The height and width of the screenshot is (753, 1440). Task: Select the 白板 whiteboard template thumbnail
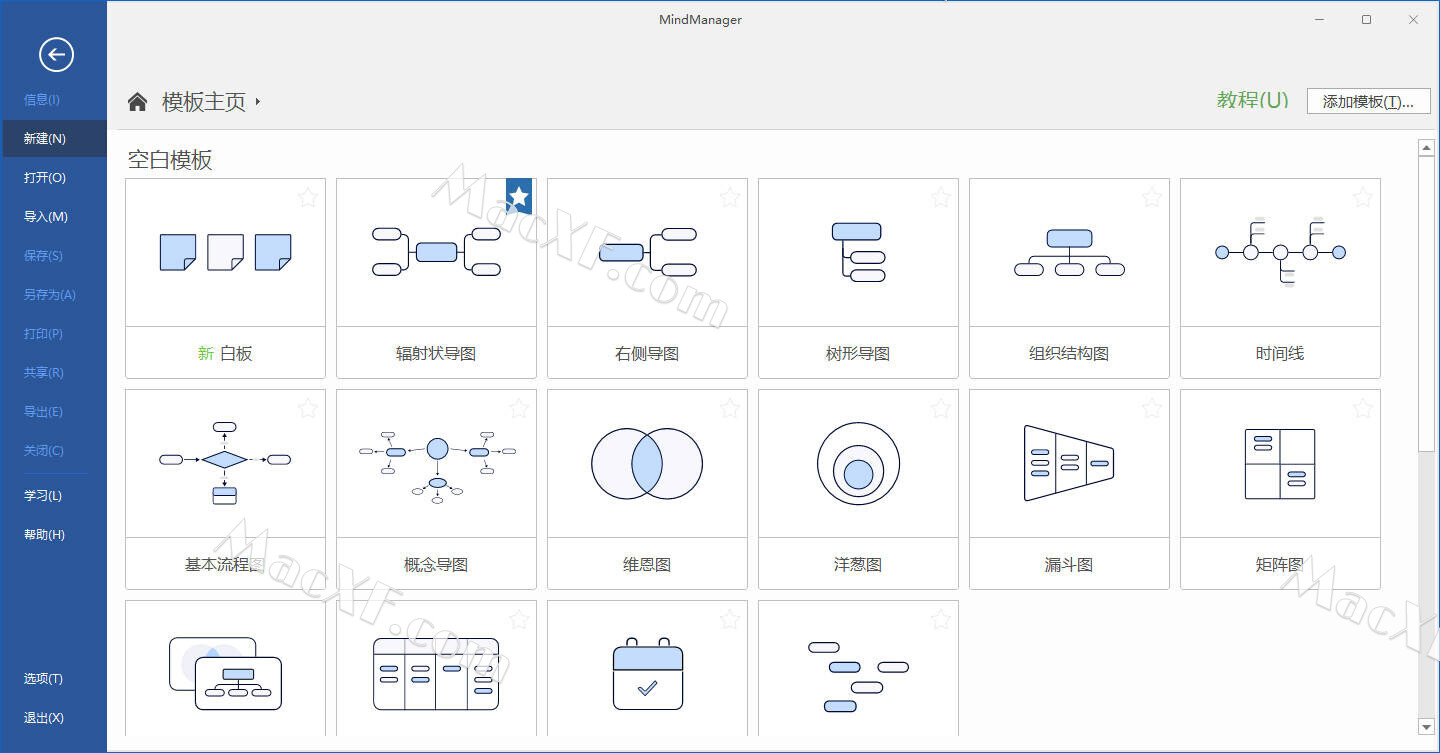225,252
